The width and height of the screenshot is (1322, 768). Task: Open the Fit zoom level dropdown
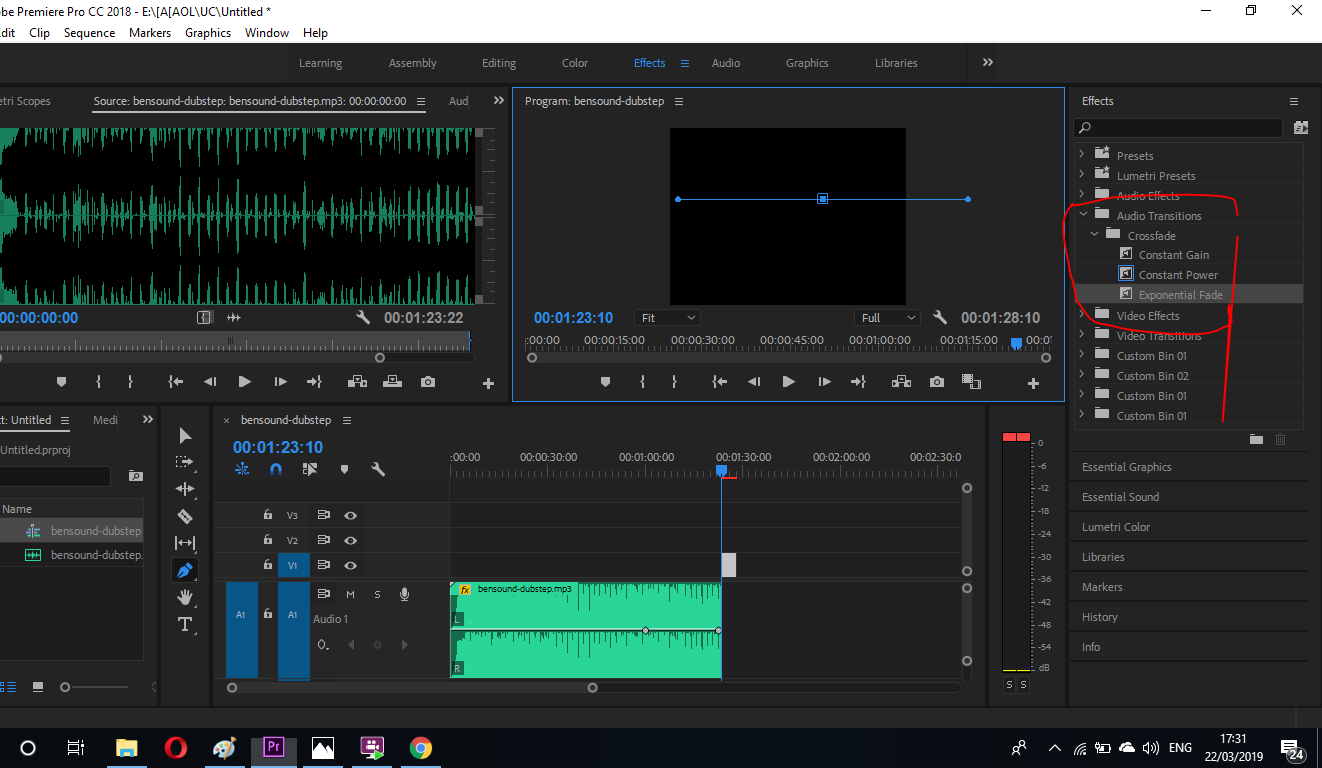point(667,318)
